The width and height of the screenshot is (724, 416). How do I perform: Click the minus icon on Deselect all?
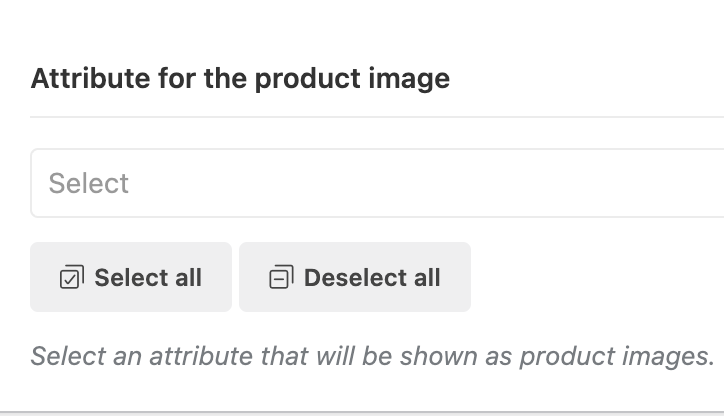280,278
